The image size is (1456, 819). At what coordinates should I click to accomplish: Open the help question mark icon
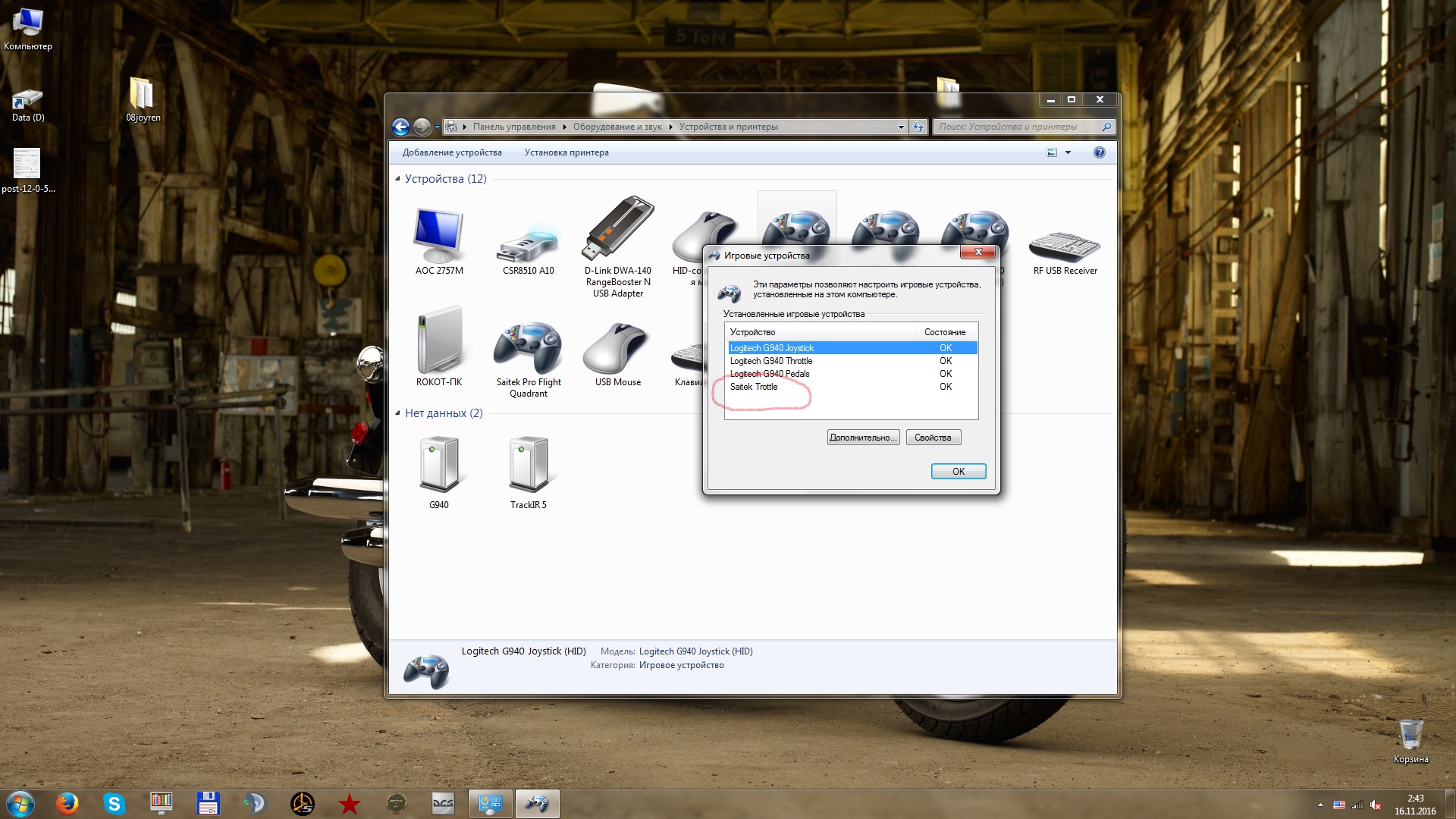[x=1100, y=152]
